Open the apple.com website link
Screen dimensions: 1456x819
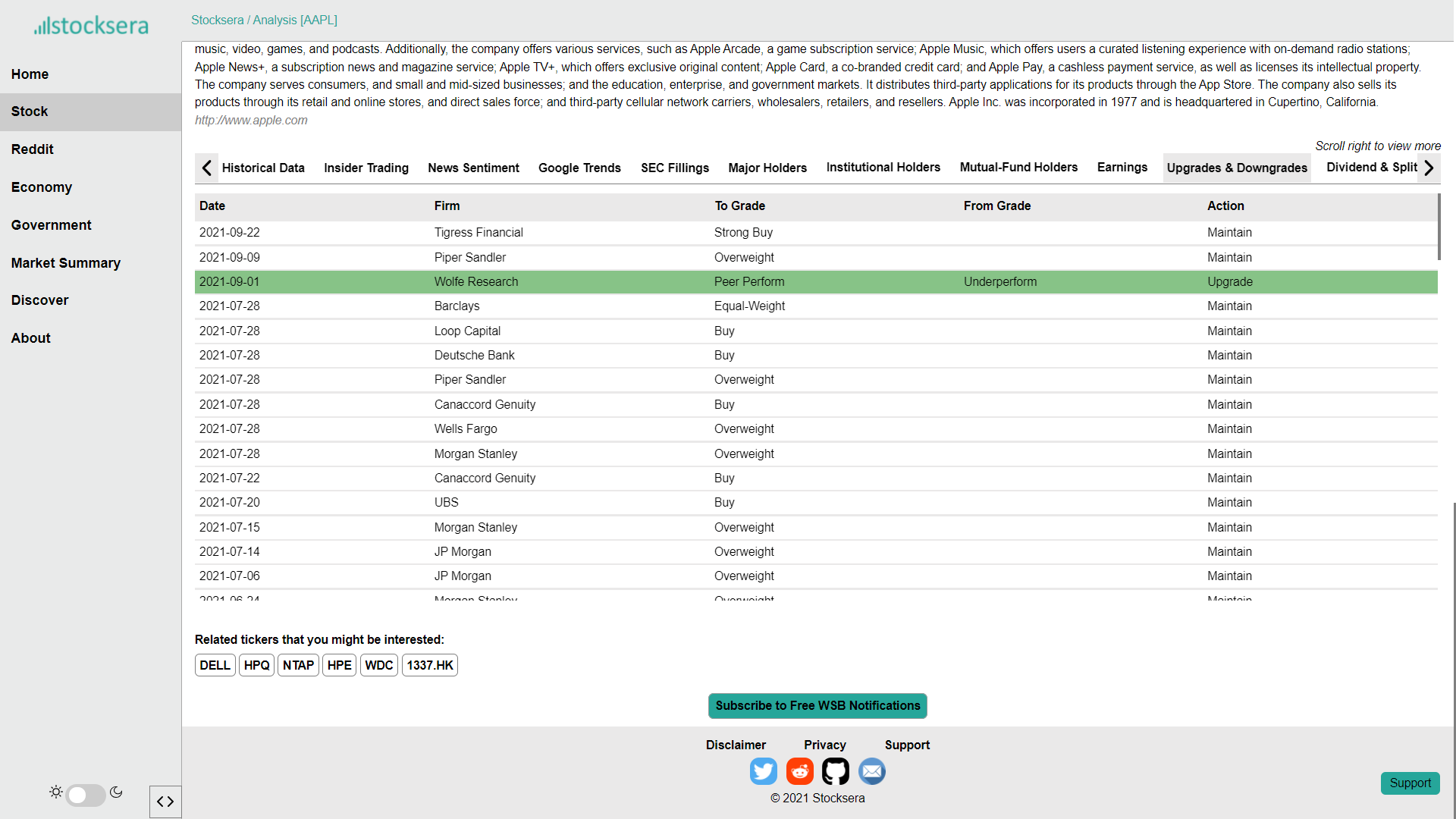point(251,120)
